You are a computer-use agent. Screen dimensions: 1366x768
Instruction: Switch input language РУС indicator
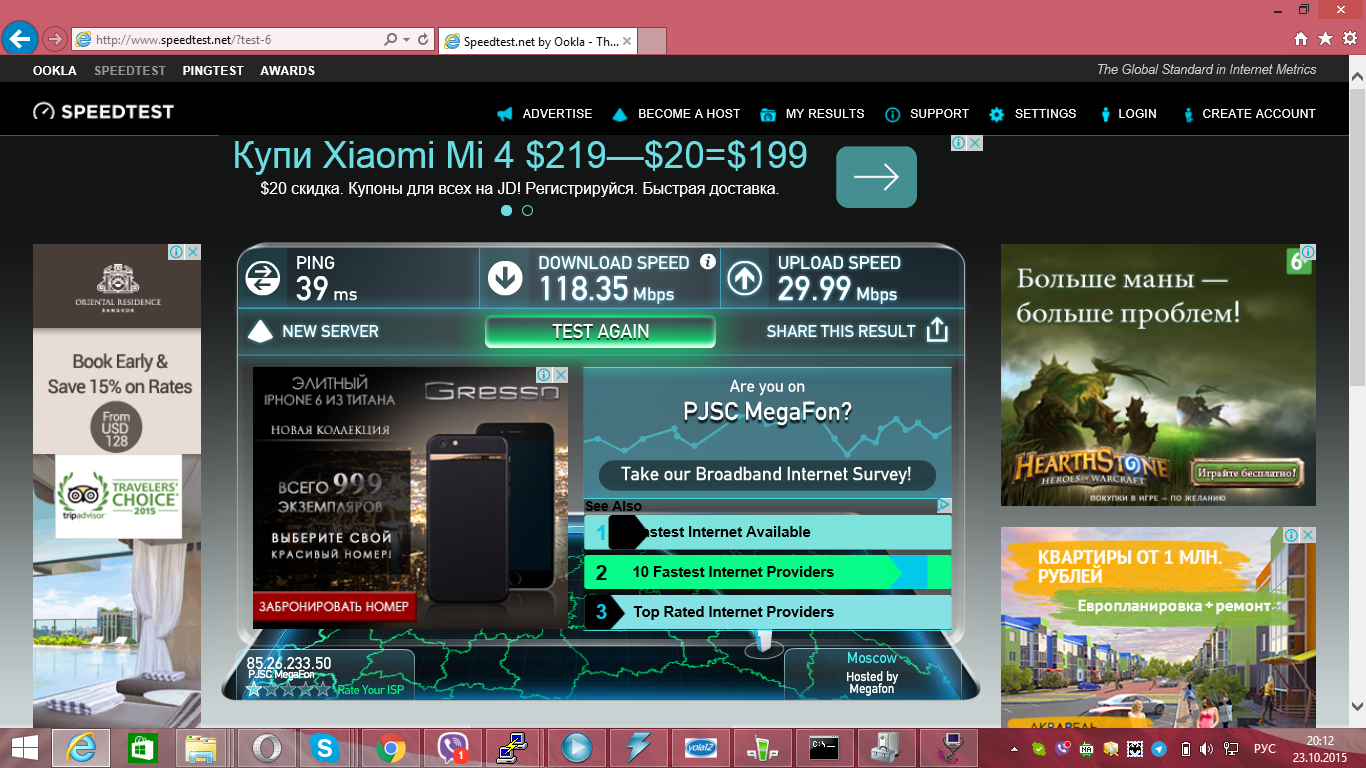click(x=1265, y=748)
